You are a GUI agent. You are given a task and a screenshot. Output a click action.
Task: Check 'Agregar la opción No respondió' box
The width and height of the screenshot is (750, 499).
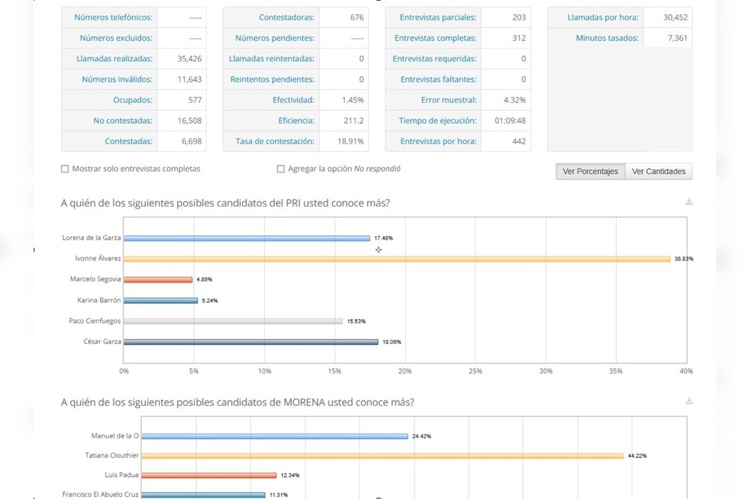pos(281,170)
